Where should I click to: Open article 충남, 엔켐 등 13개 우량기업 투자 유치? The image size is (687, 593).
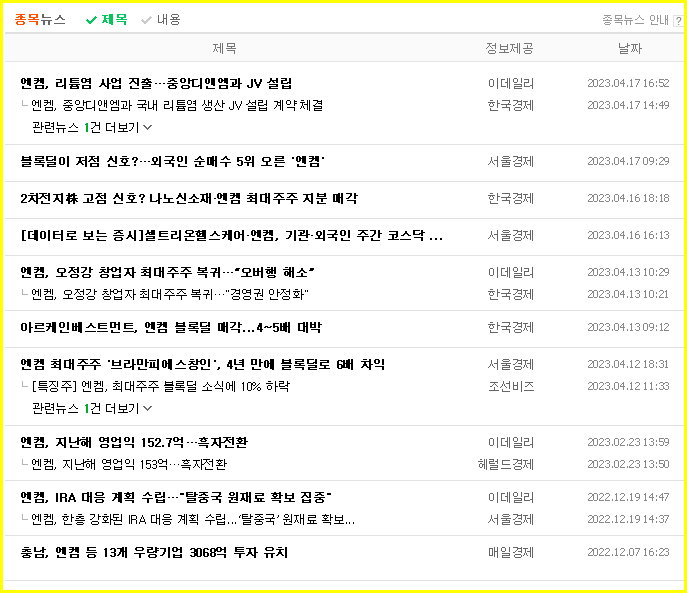[x=154, y=553]
